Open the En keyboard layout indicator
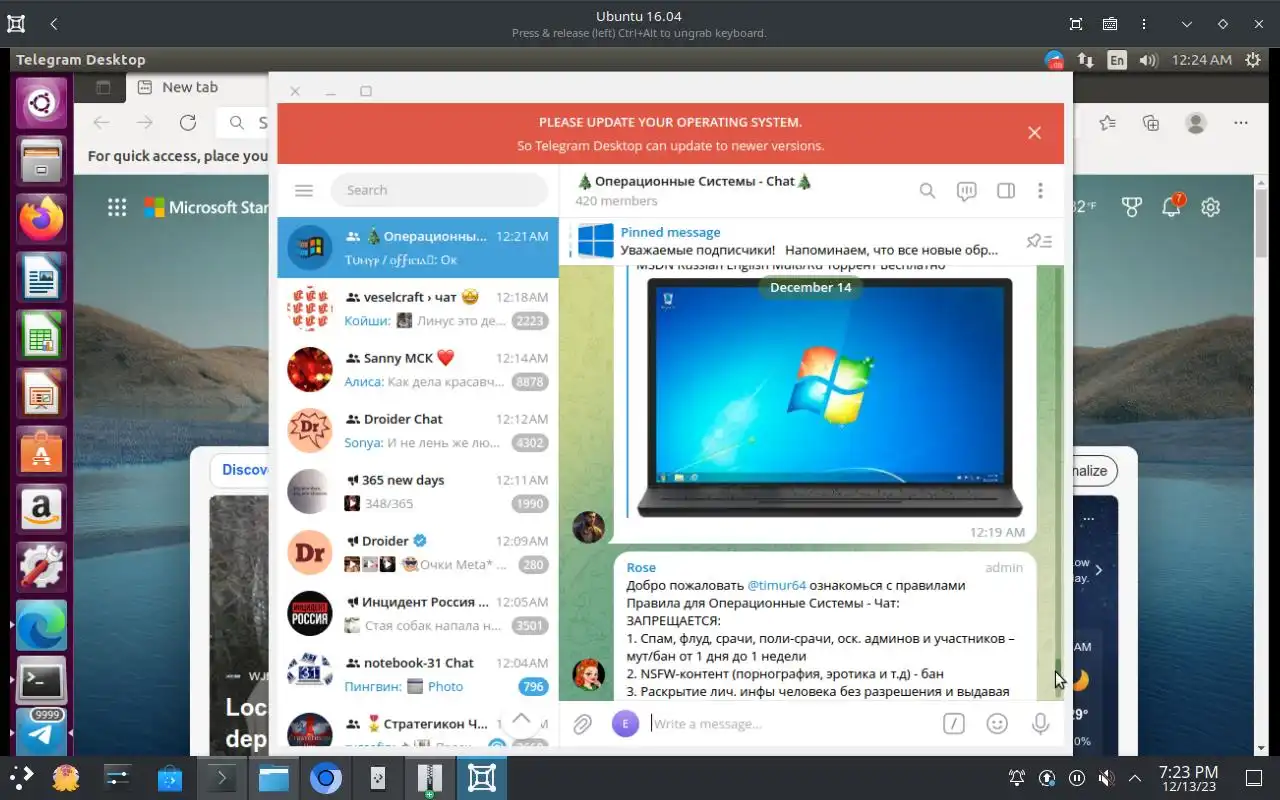 tap(1117, 60)
